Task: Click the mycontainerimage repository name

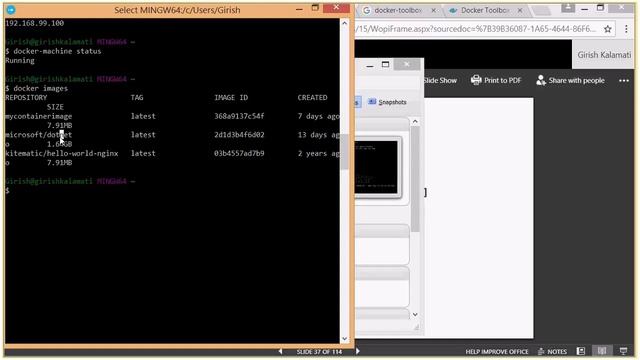Action: 39,116
